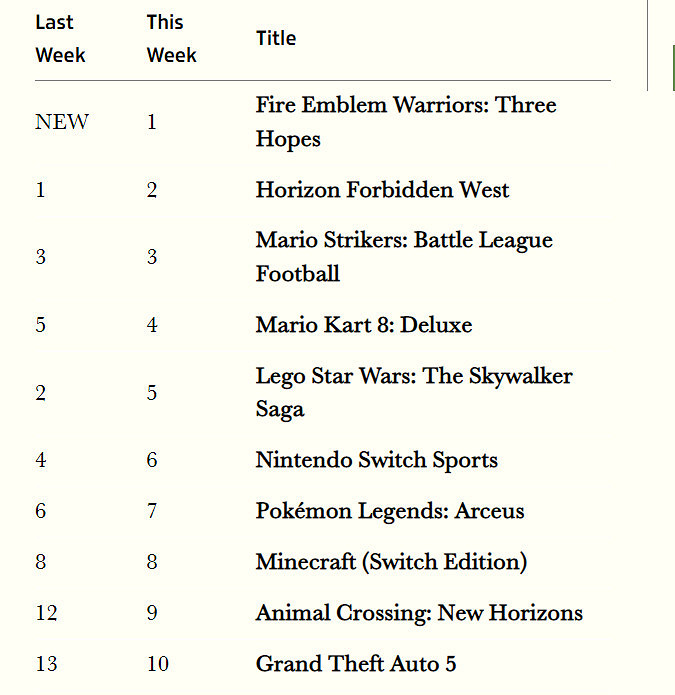Click This Week rank 1 for Fire Emblem
This screenshot has width=675, height=695.
coord(152,122)
